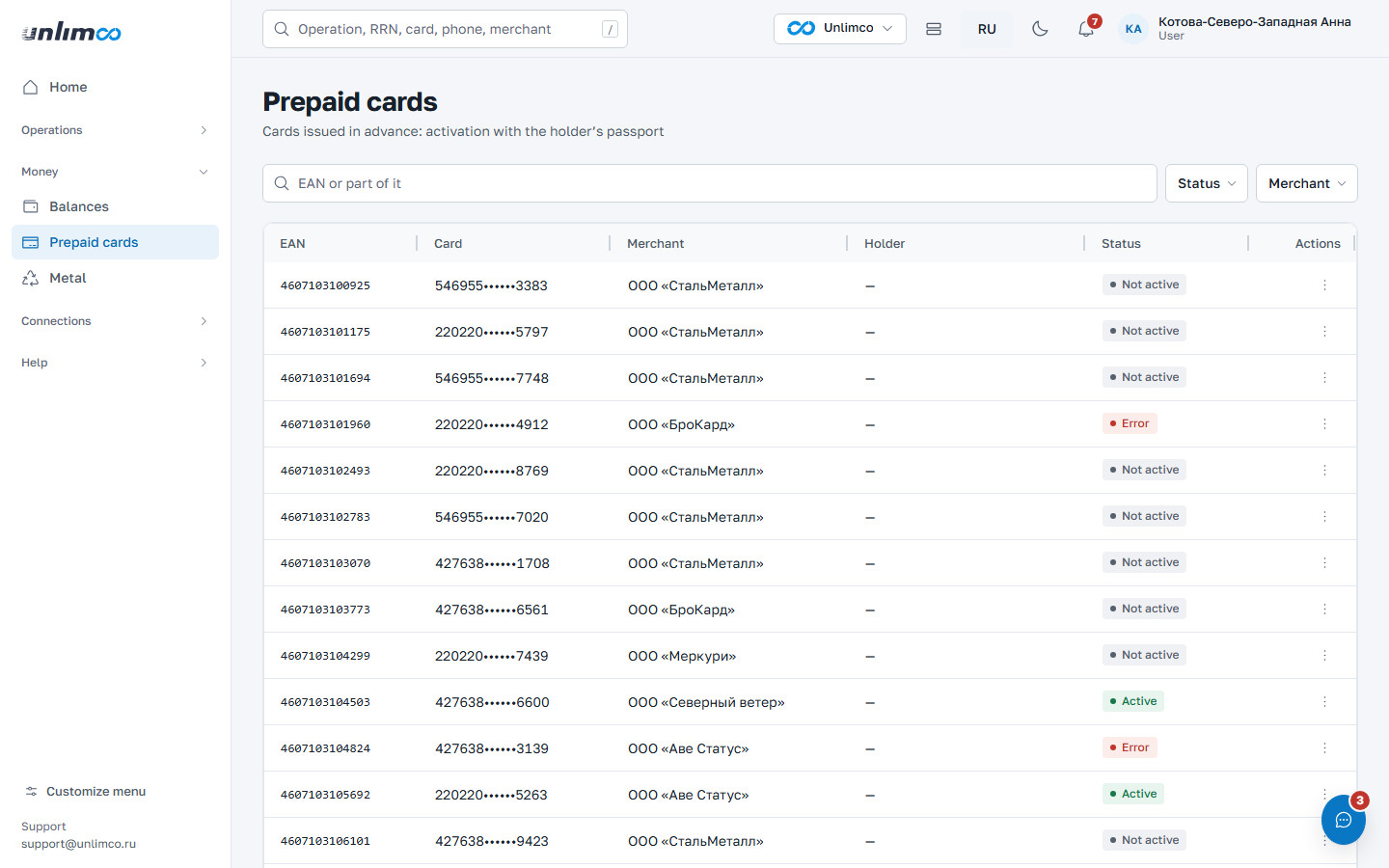Click the EAN search magnifier icon
Screen dimensions: 1389x868
tap(282, 183)
